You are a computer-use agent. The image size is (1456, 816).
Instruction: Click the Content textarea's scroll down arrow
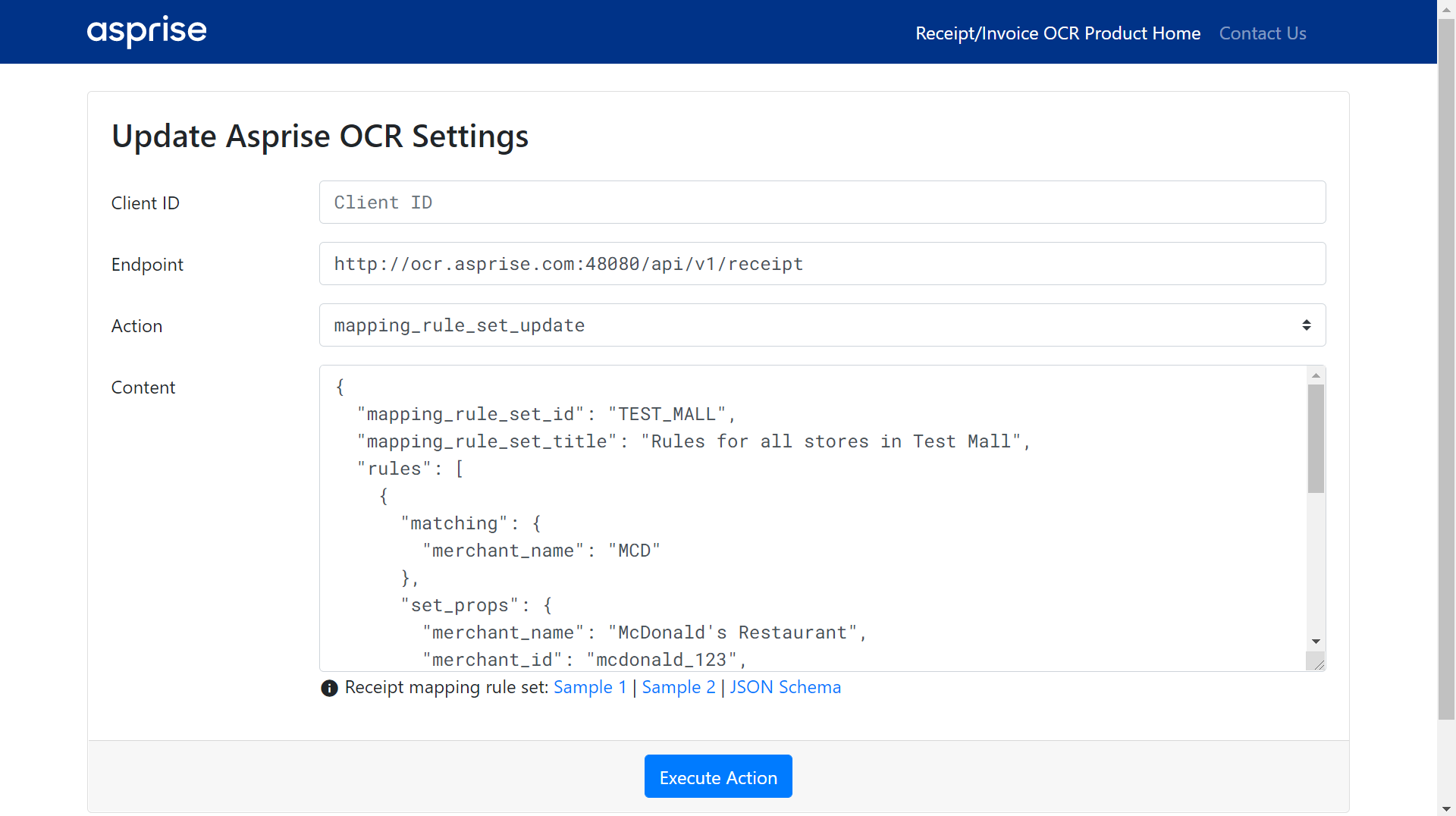point(1316,642)
